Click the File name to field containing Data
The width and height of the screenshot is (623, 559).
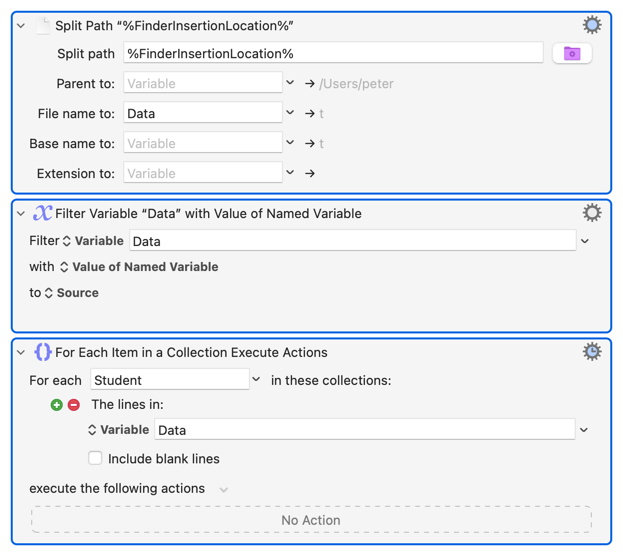click(x=203, y=114)
